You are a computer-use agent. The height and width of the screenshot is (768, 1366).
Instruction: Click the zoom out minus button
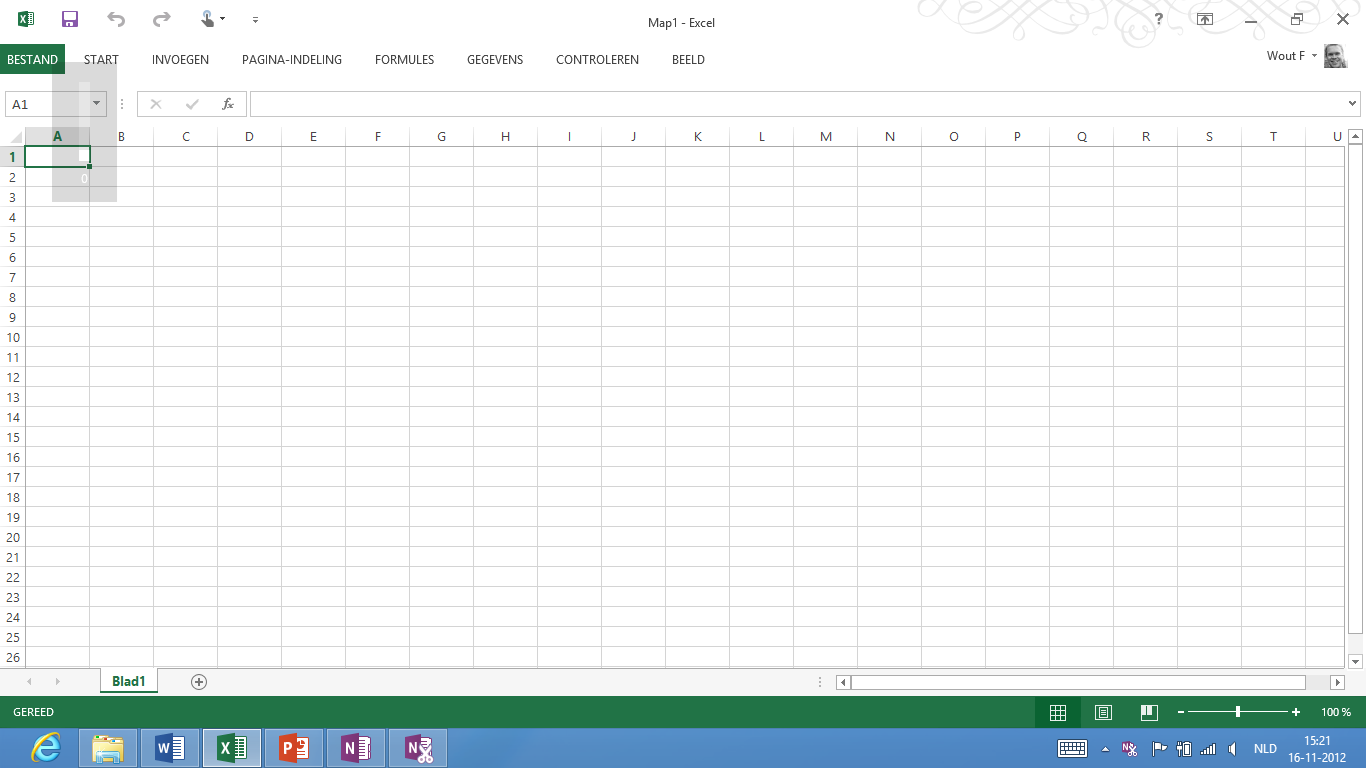click(x=1181, y=712)
